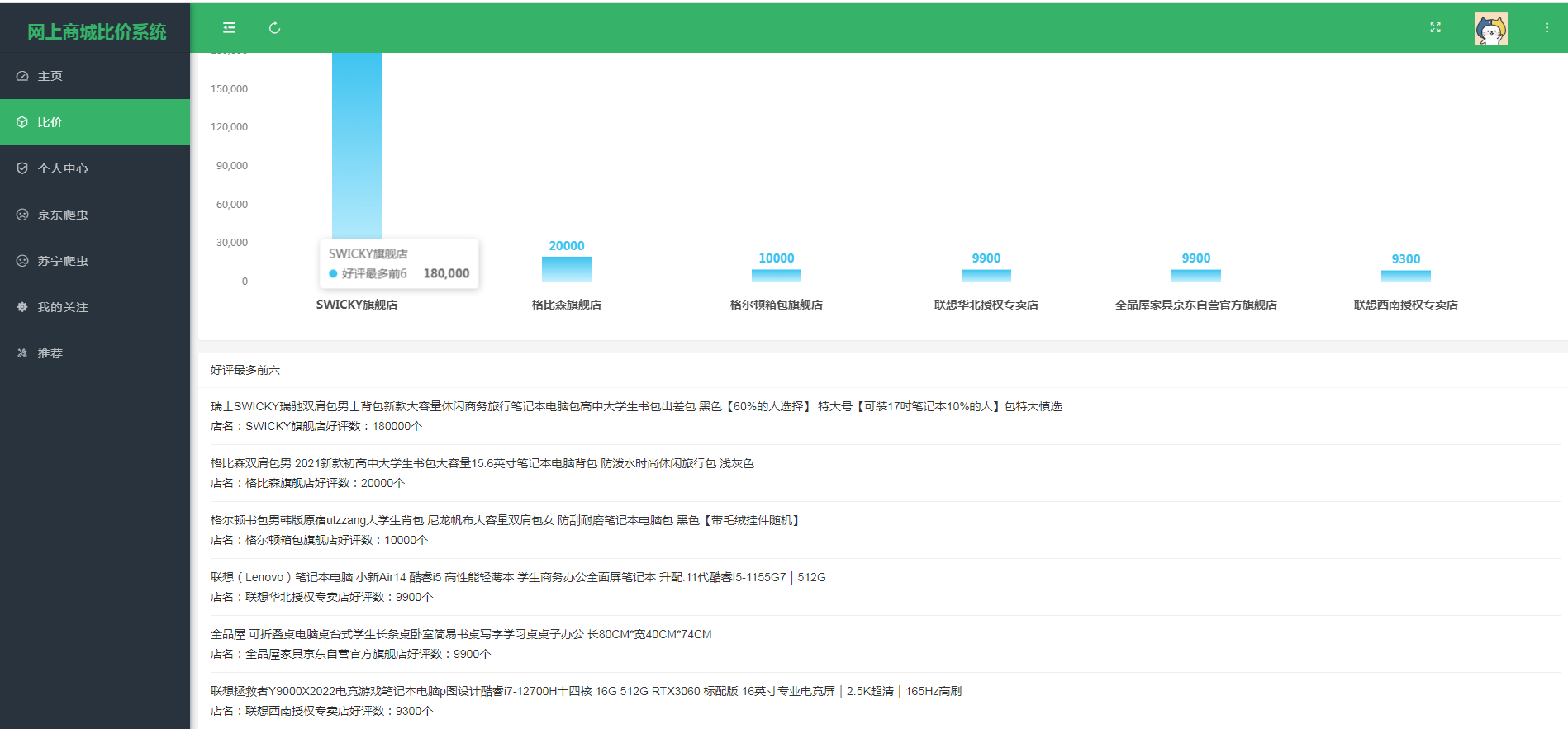The image size is (1568, 729).
Task: Click the 推荐 tools icon
Action: 22,353
